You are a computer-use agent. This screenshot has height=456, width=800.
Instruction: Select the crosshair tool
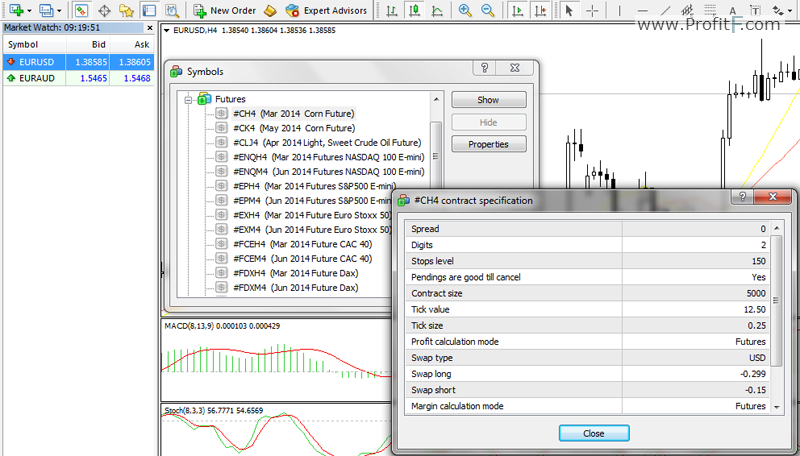click(592, 10)
